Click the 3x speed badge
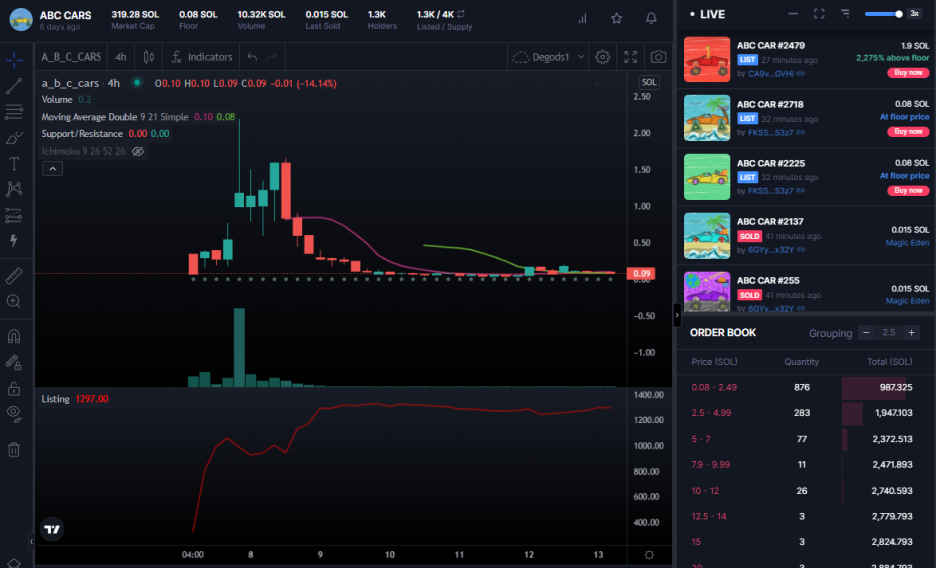The width and height of the screenshot is (936, 568). [x=914, y=14]
